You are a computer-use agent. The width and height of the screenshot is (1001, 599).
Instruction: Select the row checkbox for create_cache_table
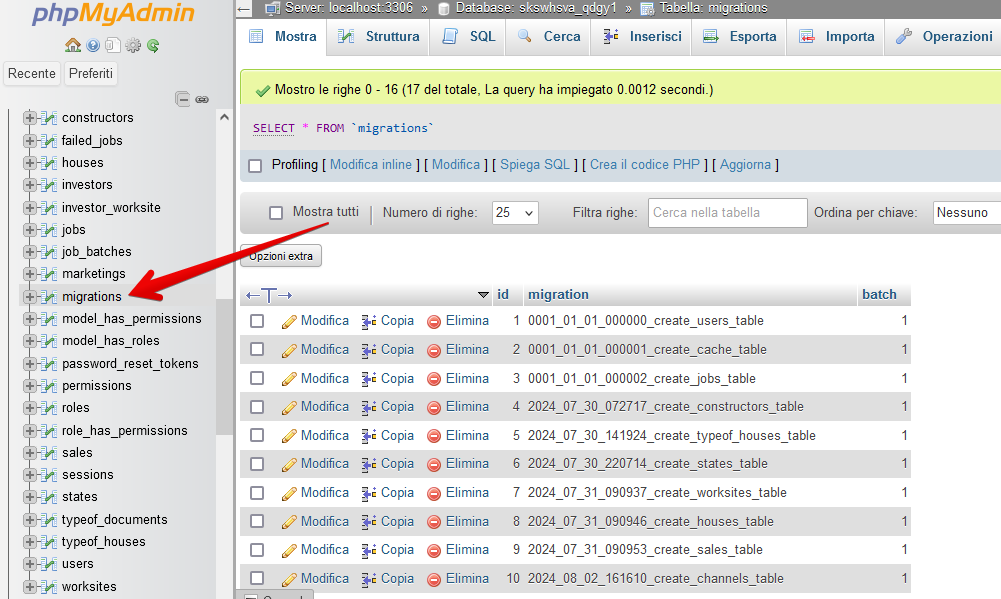(x=257, y=350)
